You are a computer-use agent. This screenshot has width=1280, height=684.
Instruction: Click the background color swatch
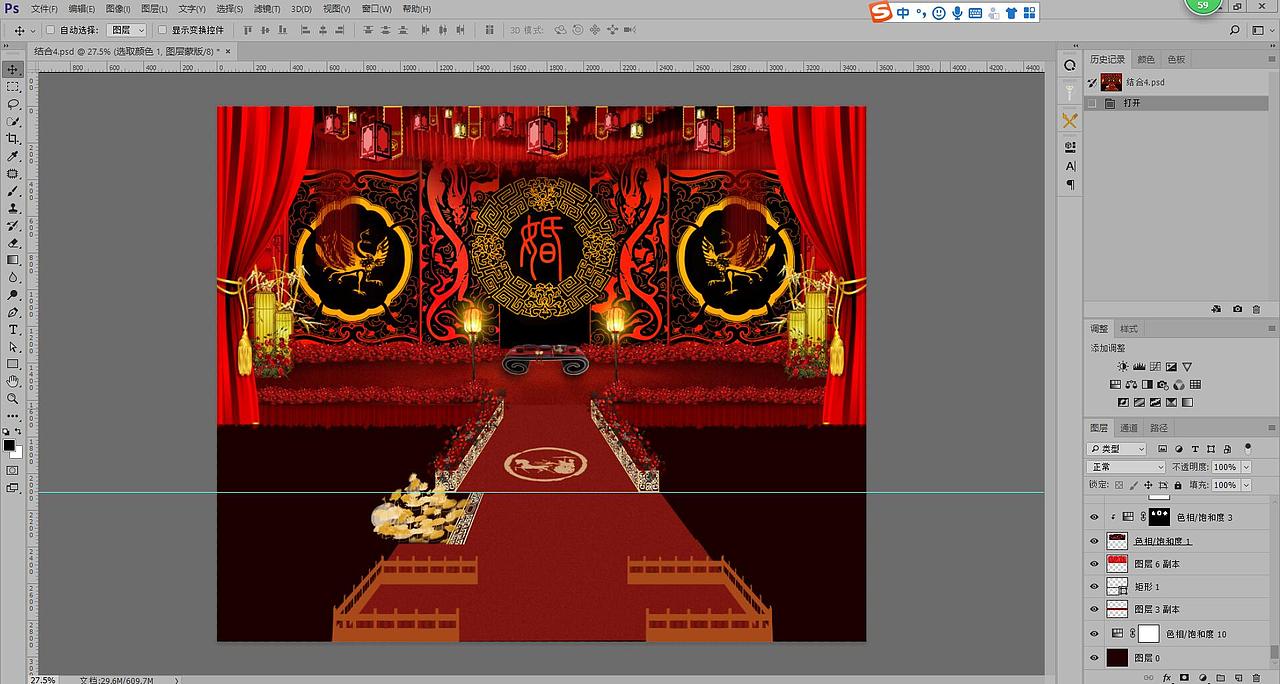click(16, 452)
